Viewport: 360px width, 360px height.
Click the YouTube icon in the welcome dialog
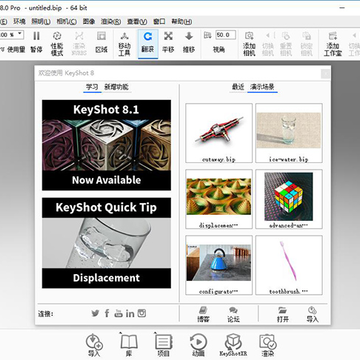click(119, 313)
